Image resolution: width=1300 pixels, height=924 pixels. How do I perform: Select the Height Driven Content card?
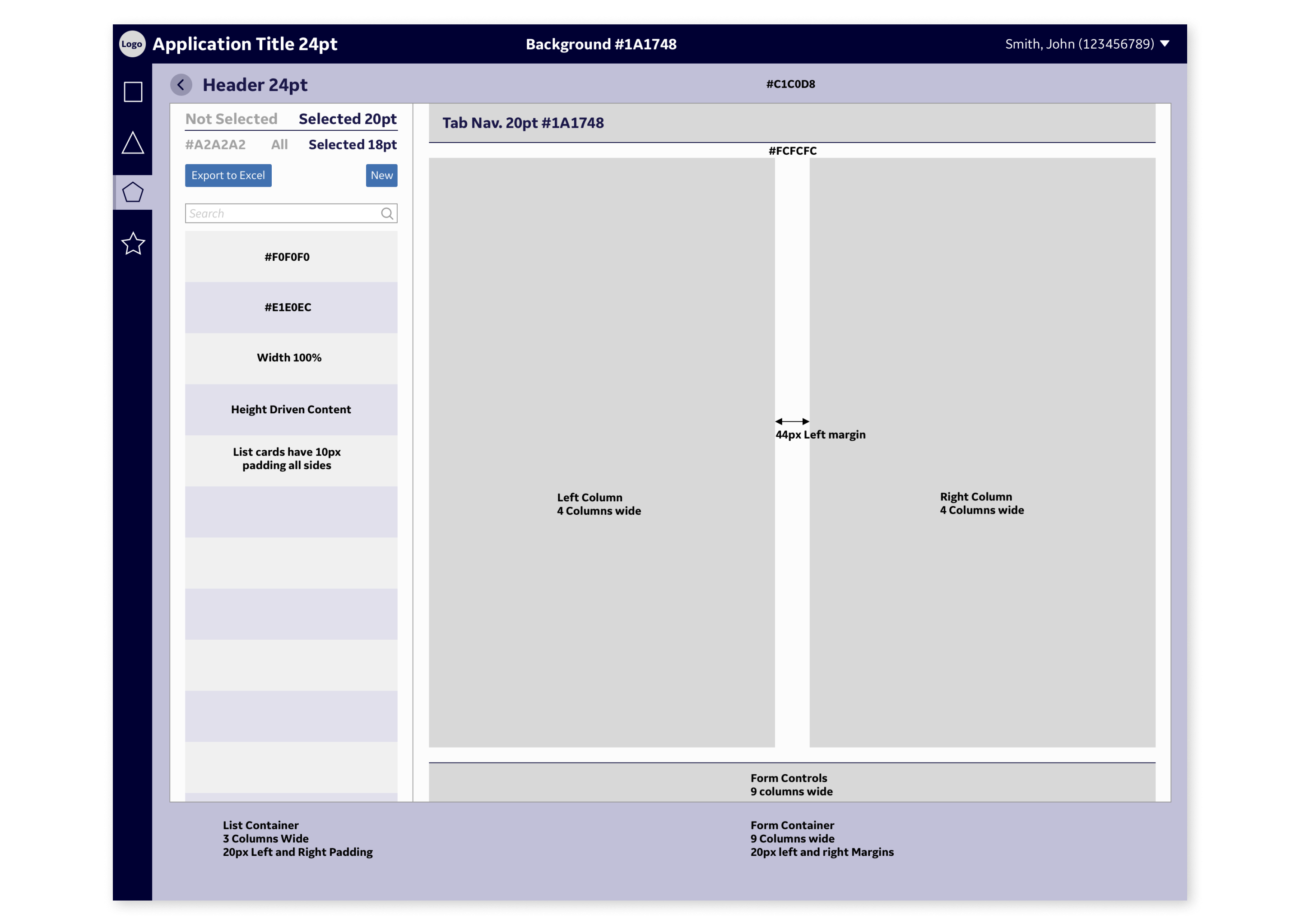[x=291, y=409]
